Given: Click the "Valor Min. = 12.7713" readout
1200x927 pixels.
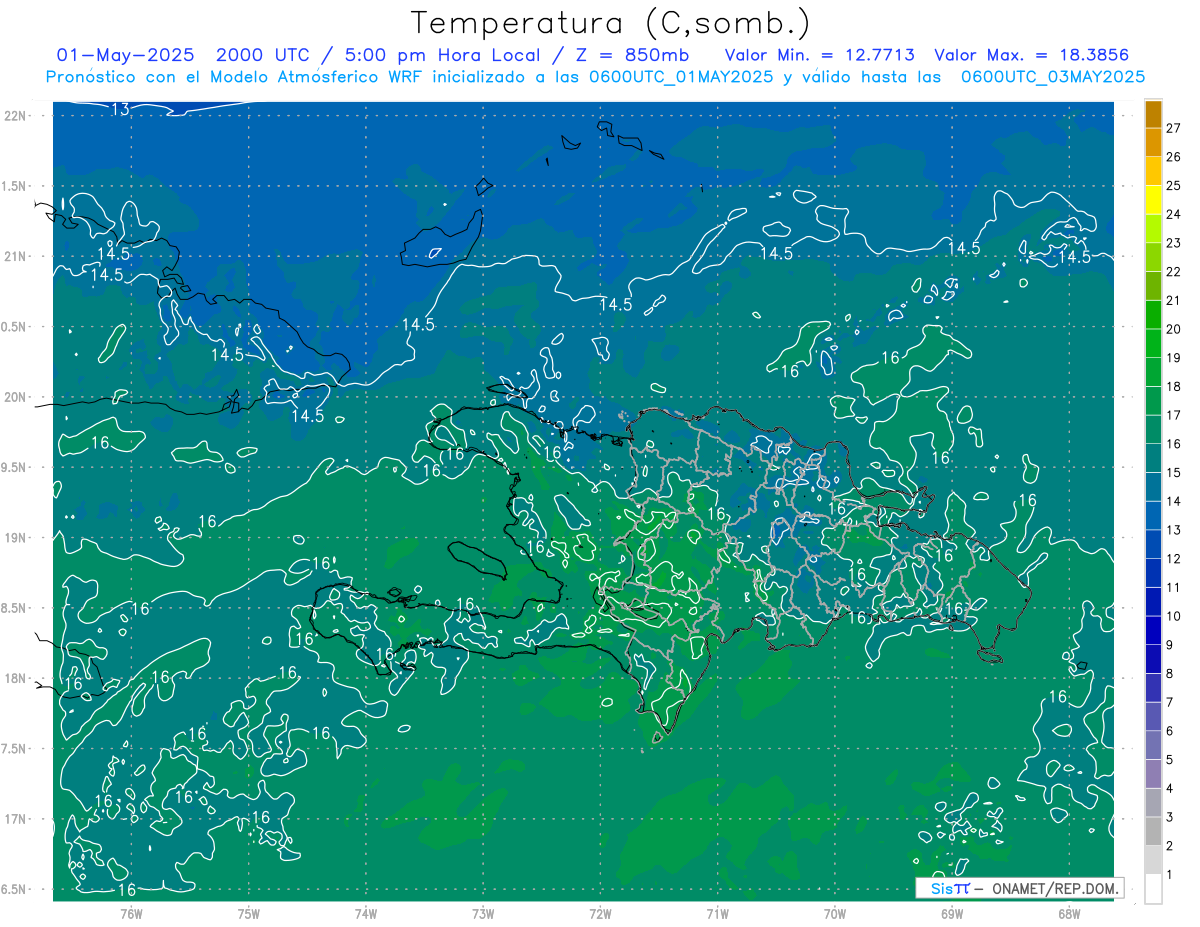Looking at the screenshot, I should [819, 55].
